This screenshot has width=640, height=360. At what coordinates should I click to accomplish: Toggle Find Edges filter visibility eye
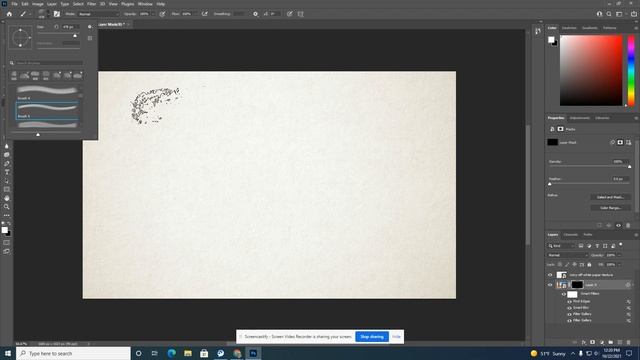pos(569,302)
